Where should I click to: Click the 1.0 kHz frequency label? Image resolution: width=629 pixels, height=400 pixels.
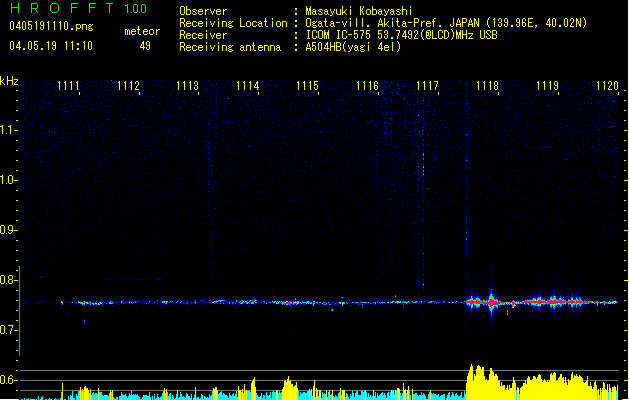pos(8,180)
